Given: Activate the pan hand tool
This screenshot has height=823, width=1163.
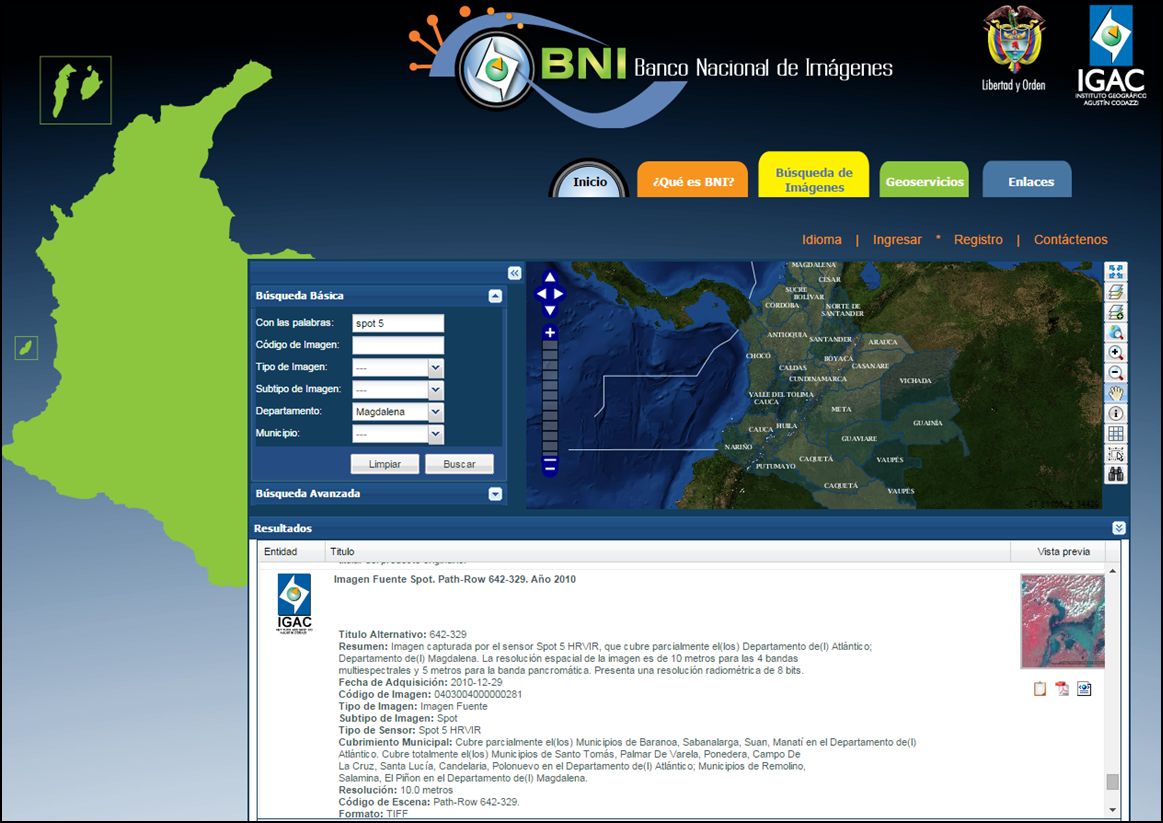Looking at the screenshot, I should (x=1116, y=393).
